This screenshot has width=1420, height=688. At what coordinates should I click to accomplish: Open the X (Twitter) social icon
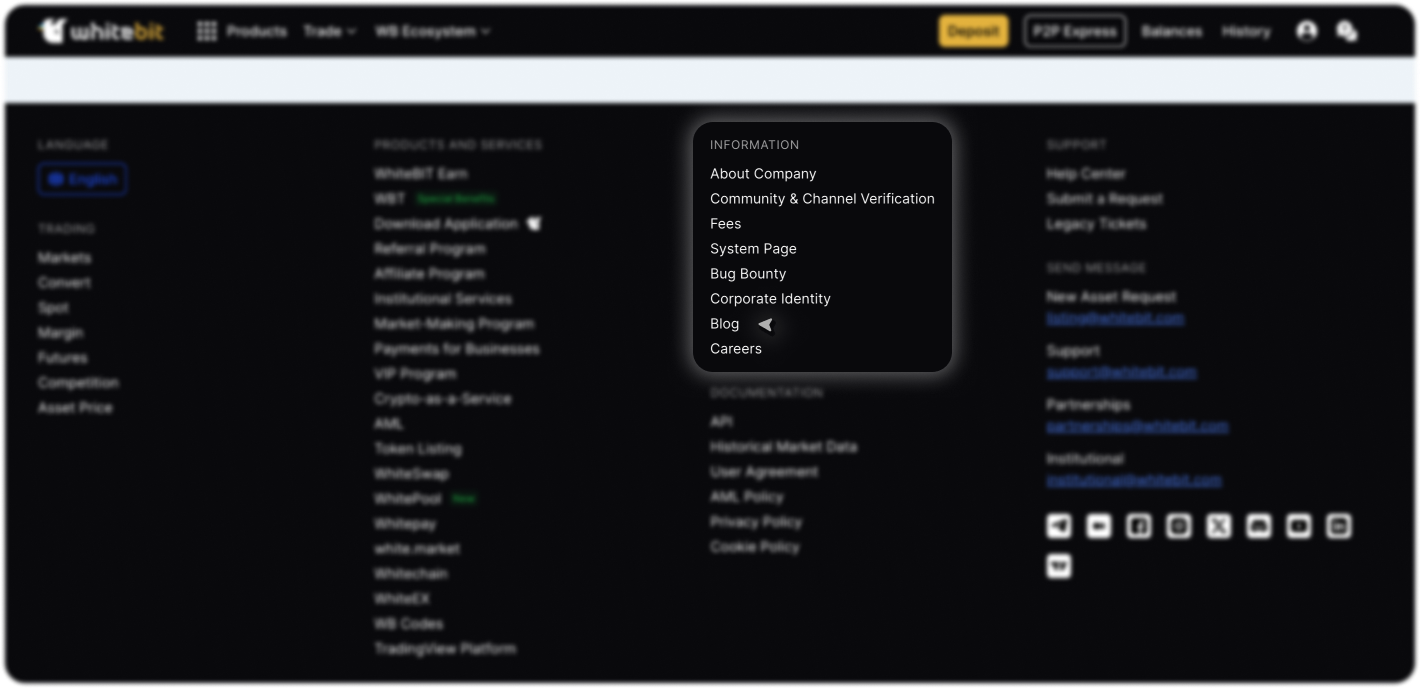[1219, 526]
